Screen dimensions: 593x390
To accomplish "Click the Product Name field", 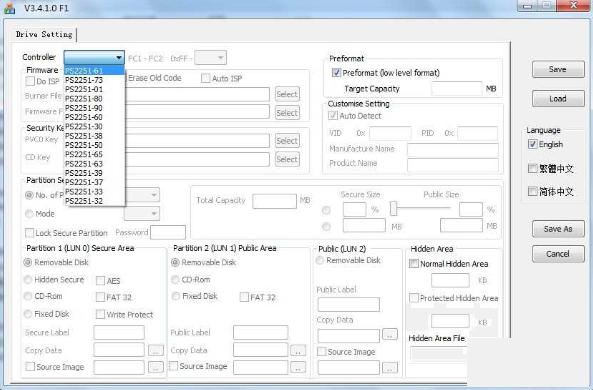I will tap(452, 165).
